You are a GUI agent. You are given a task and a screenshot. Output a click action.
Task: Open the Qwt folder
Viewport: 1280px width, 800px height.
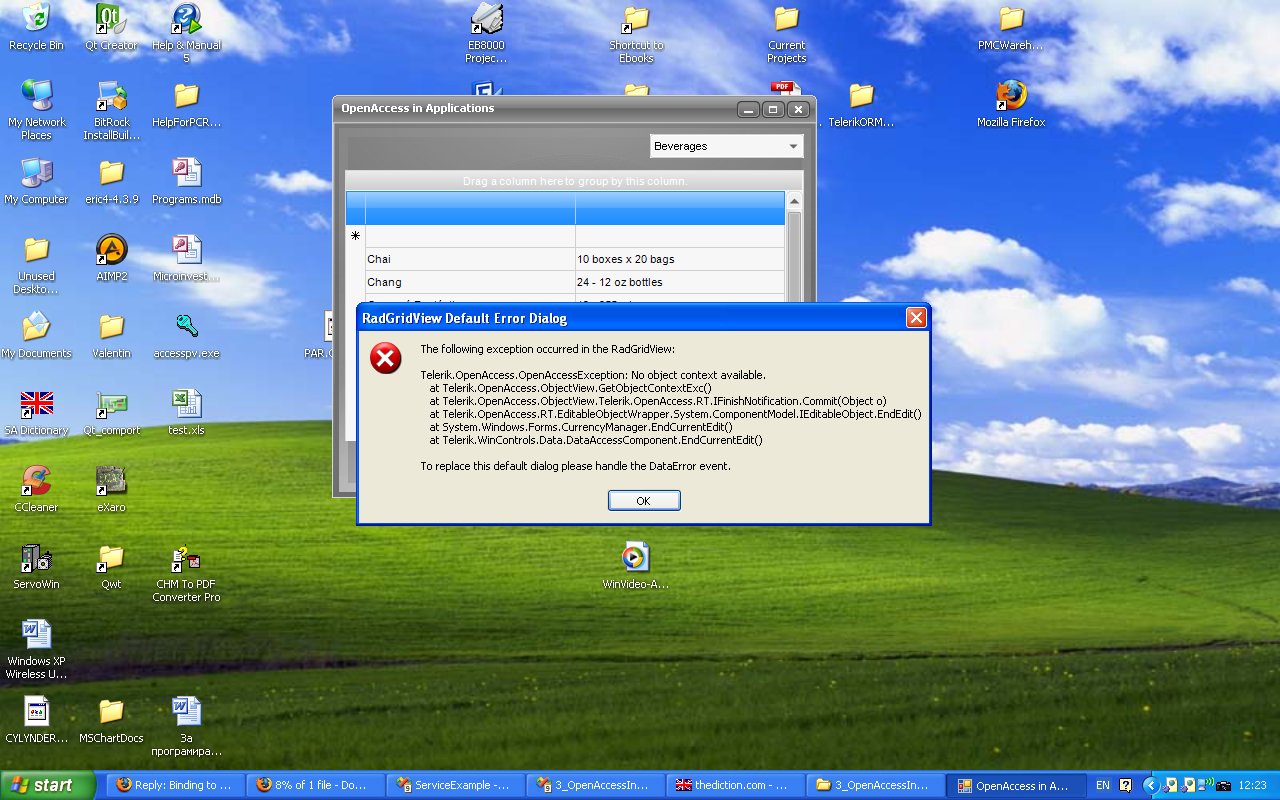tap(111, 566)
